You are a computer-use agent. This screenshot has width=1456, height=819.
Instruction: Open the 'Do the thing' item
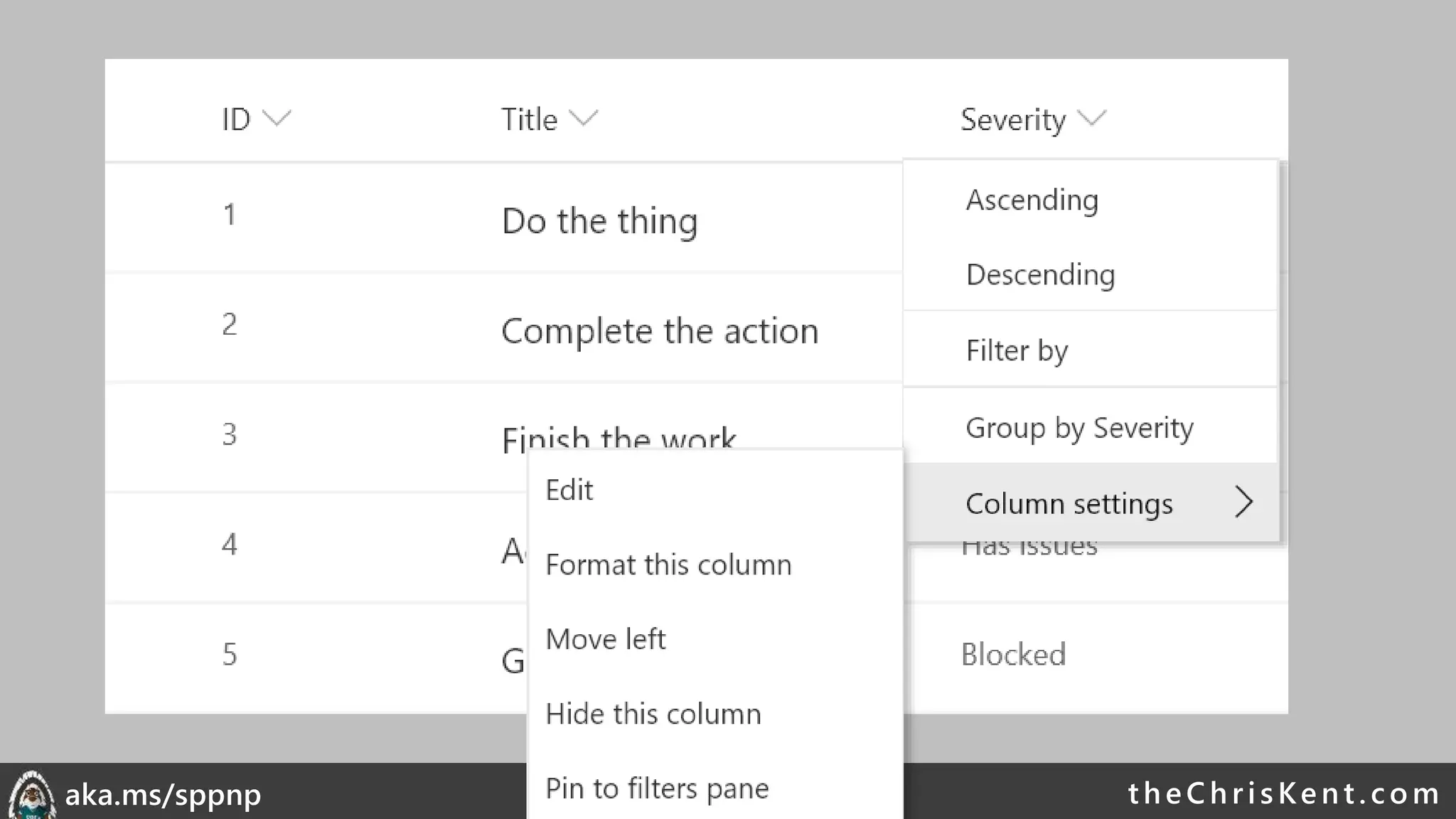[599, 220]
